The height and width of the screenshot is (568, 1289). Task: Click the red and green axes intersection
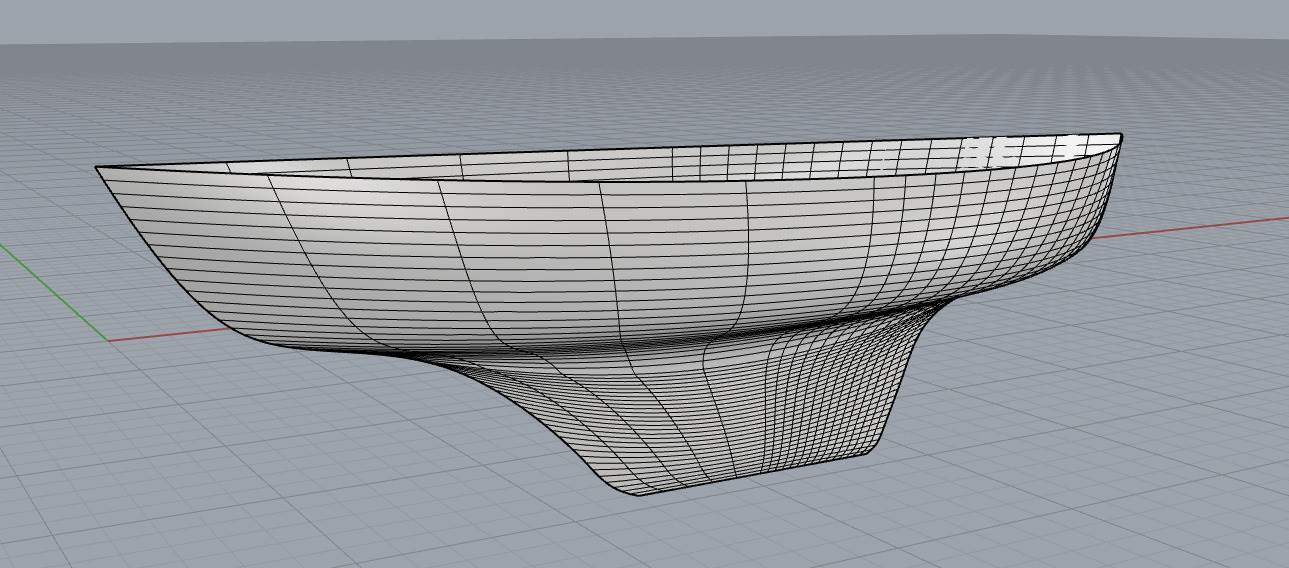pos(108,340)
